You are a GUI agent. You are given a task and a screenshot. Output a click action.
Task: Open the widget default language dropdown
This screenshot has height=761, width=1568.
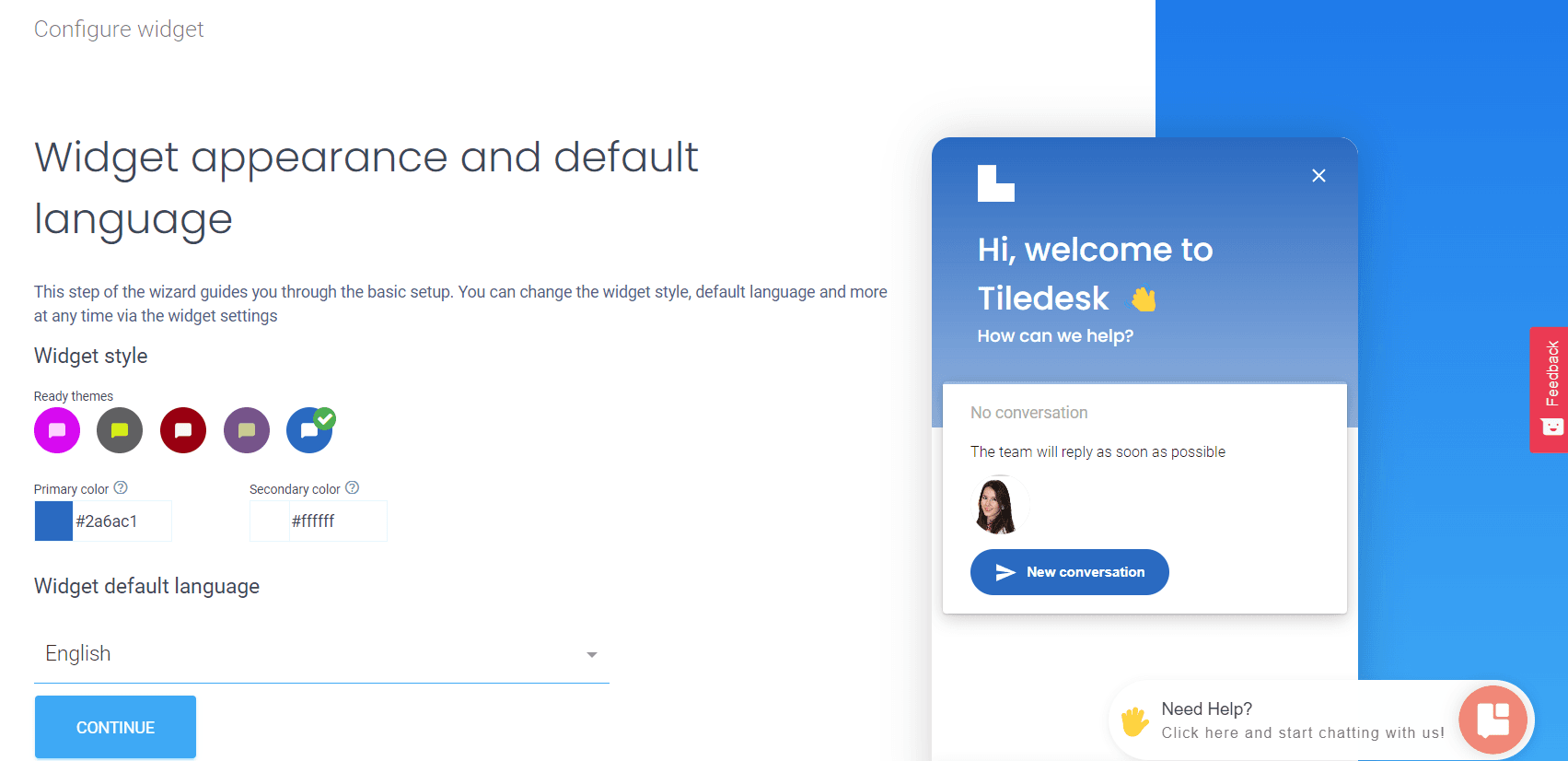pyautogui.click(x=321, y=654)
